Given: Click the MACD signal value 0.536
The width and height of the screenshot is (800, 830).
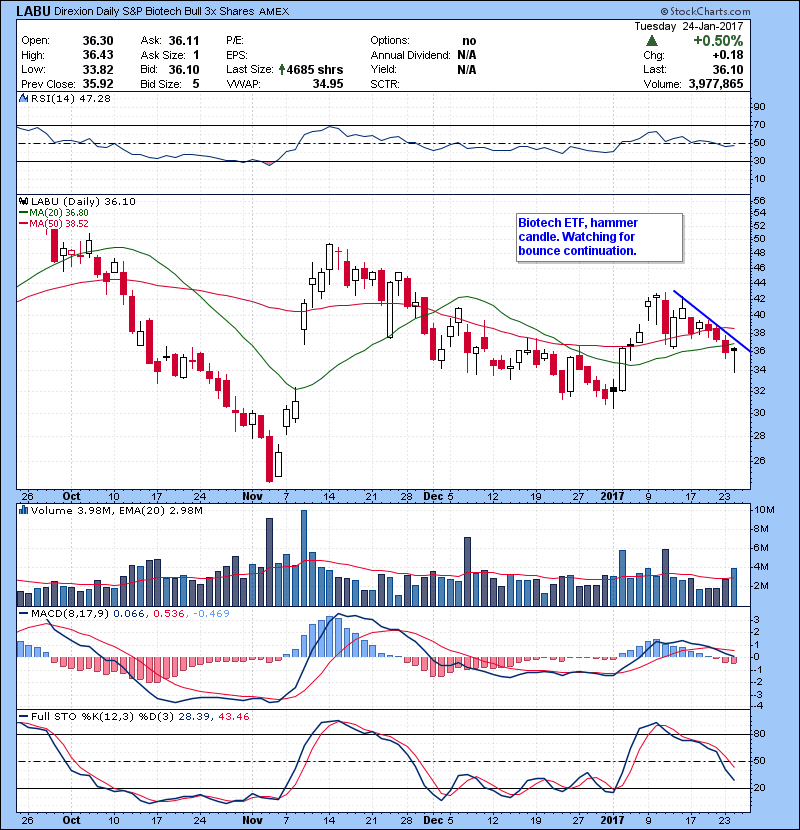Looking at the screenshot, I should tap(169, 614).
